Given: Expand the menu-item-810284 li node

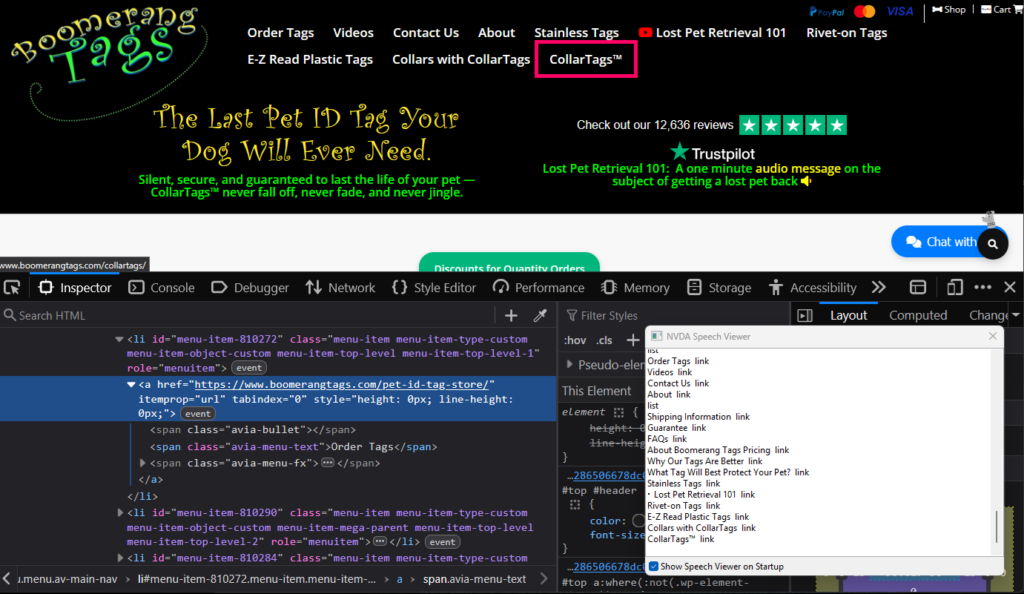Looking at the screenshot, I should pyautogui.click(x=120, y=558).
